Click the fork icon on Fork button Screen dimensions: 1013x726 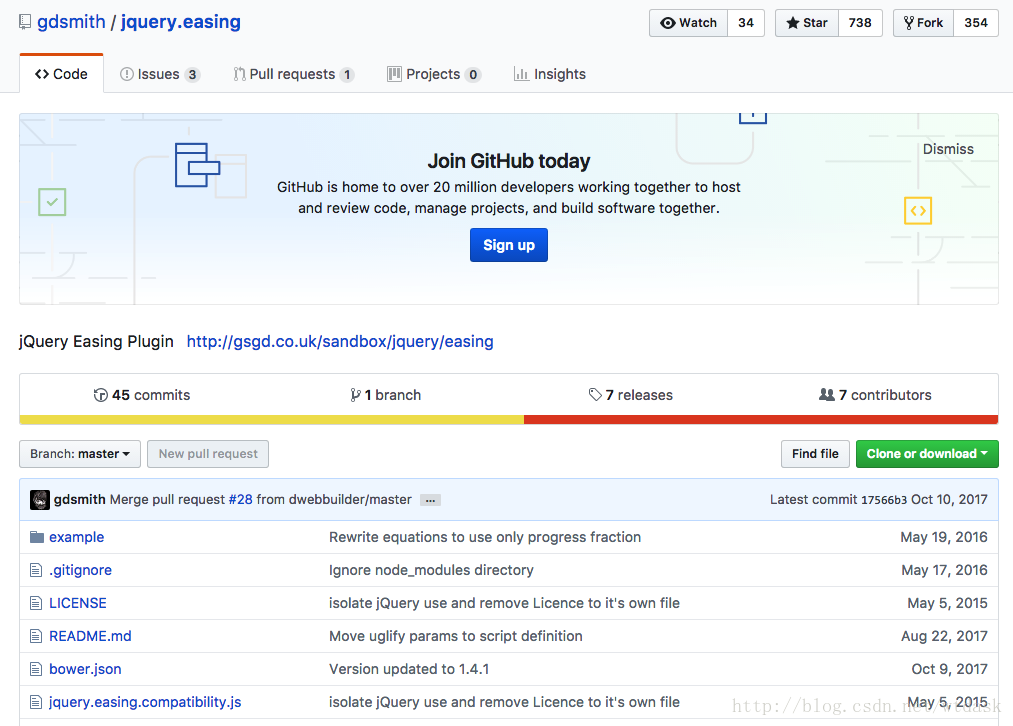(x=909, y=23)
